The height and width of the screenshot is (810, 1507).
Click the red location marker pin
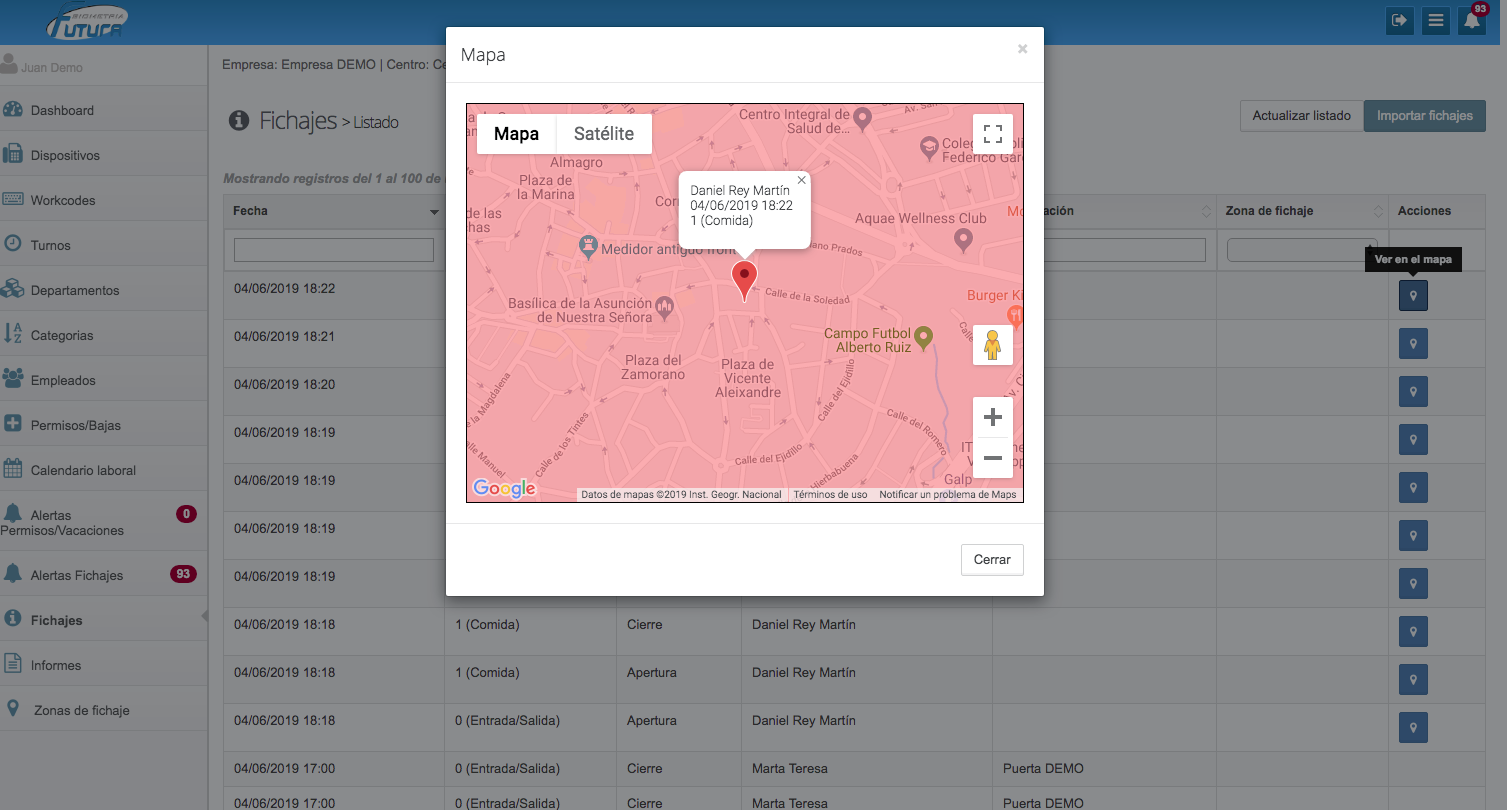[x=744, y=279]
